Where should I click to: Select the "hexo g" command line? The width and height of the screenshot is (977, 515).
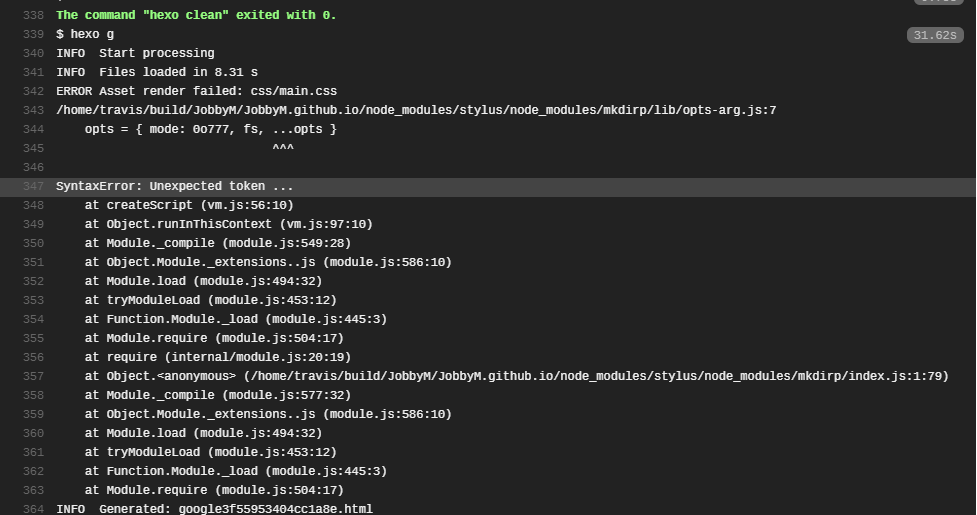pos(85,34)
